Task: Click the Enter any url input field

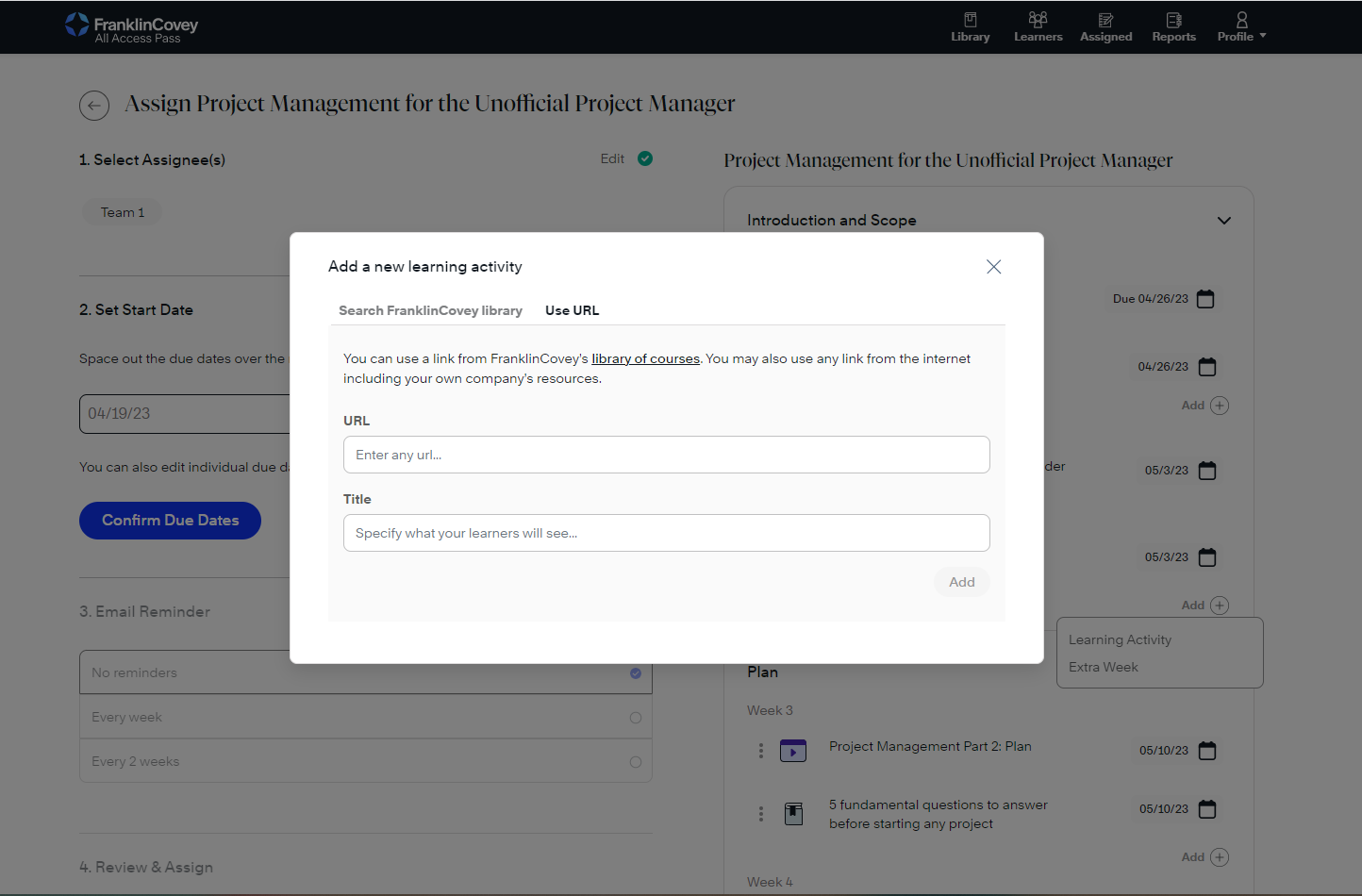Action: point(666,455)
